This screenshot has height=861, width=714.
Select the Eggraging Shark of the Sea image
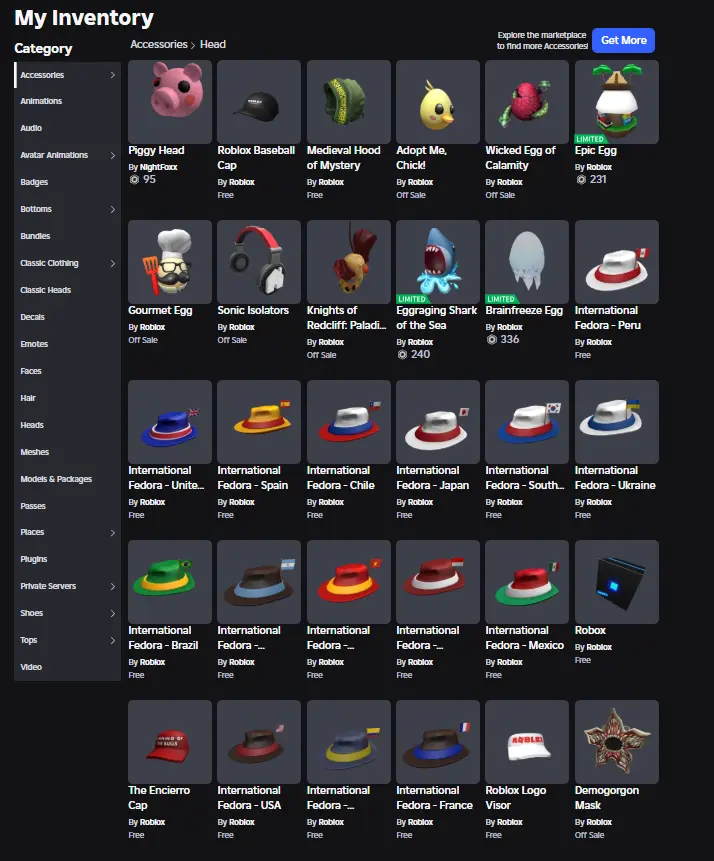[x=438, y=262]
